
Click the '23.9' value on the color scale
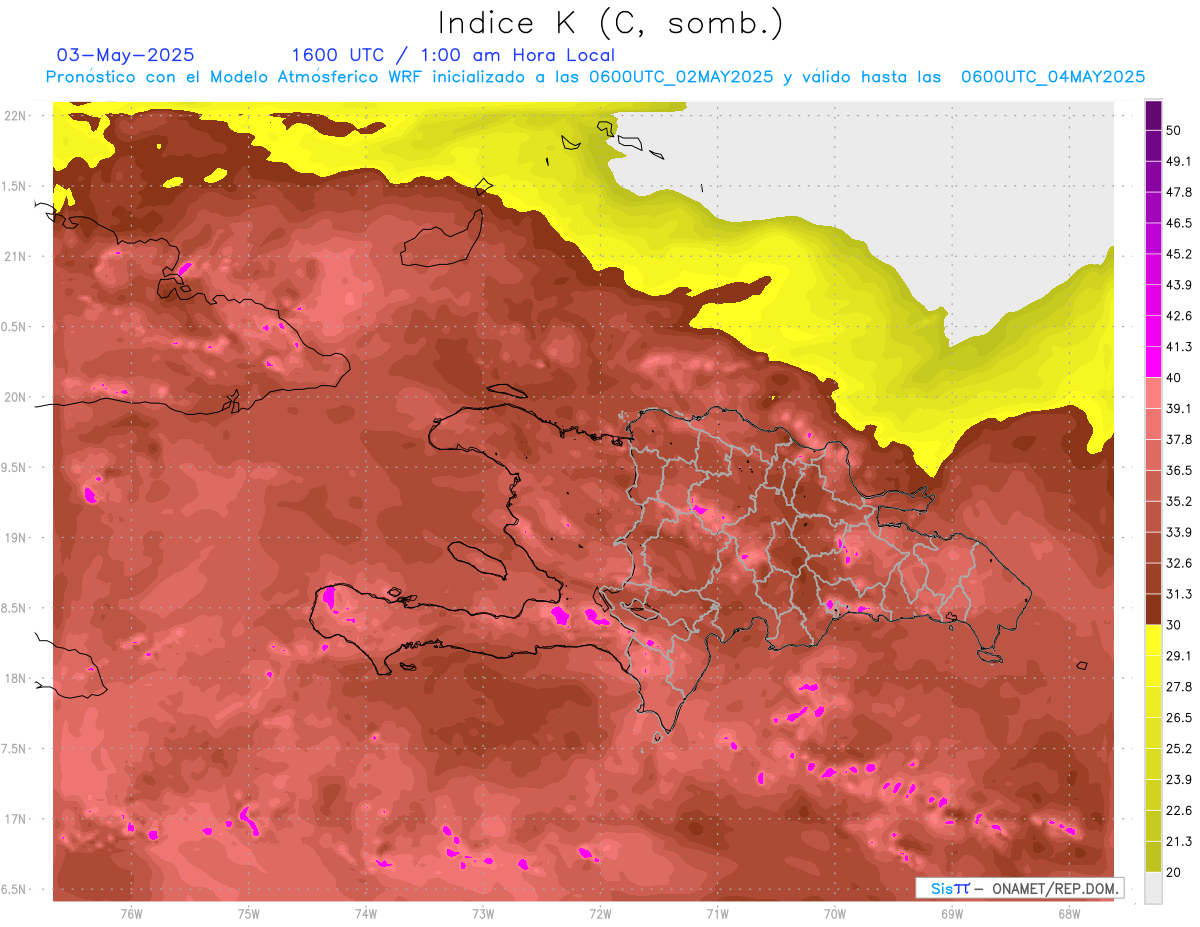[1180, 780]
